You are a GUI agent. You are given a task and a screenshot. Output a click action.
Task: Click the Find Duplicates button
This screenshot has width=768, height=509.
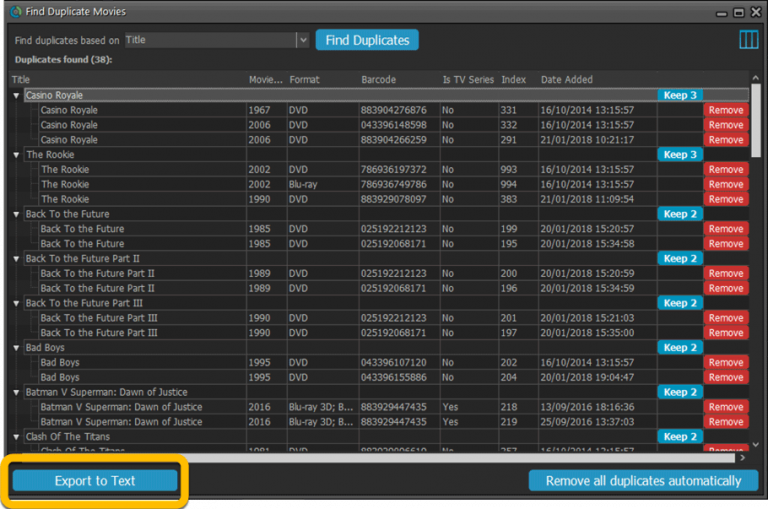point(367,40)
